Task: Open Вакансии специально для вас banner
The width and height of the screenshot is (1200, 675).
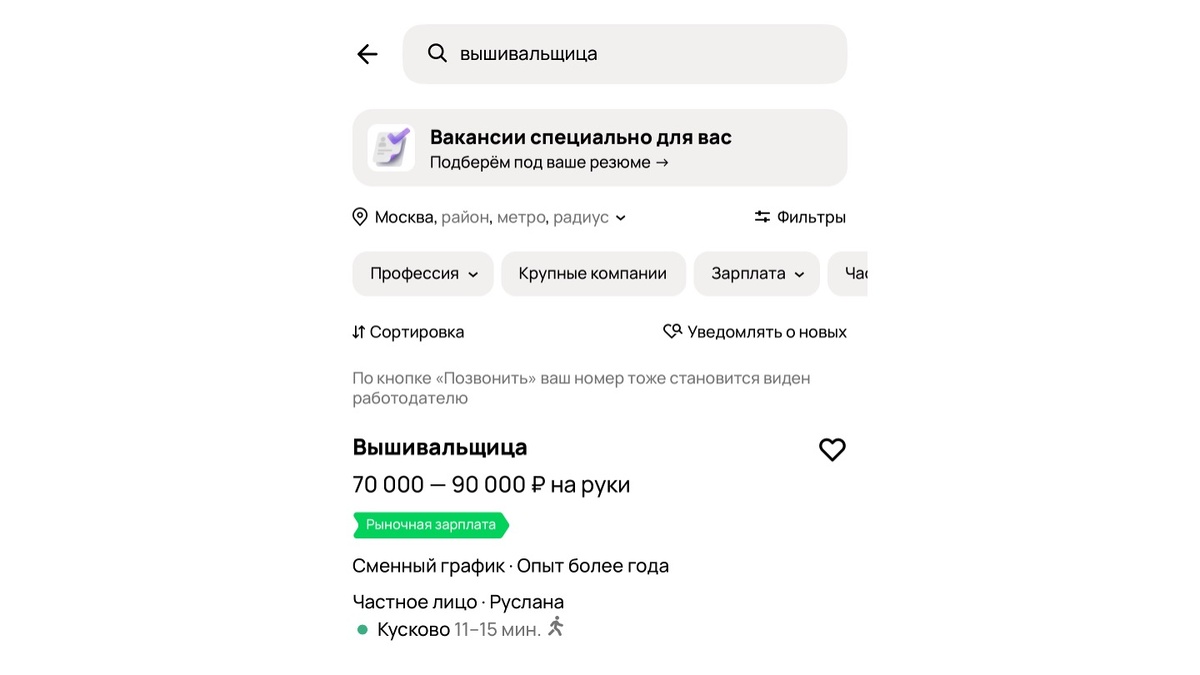Action: [600, 146]
